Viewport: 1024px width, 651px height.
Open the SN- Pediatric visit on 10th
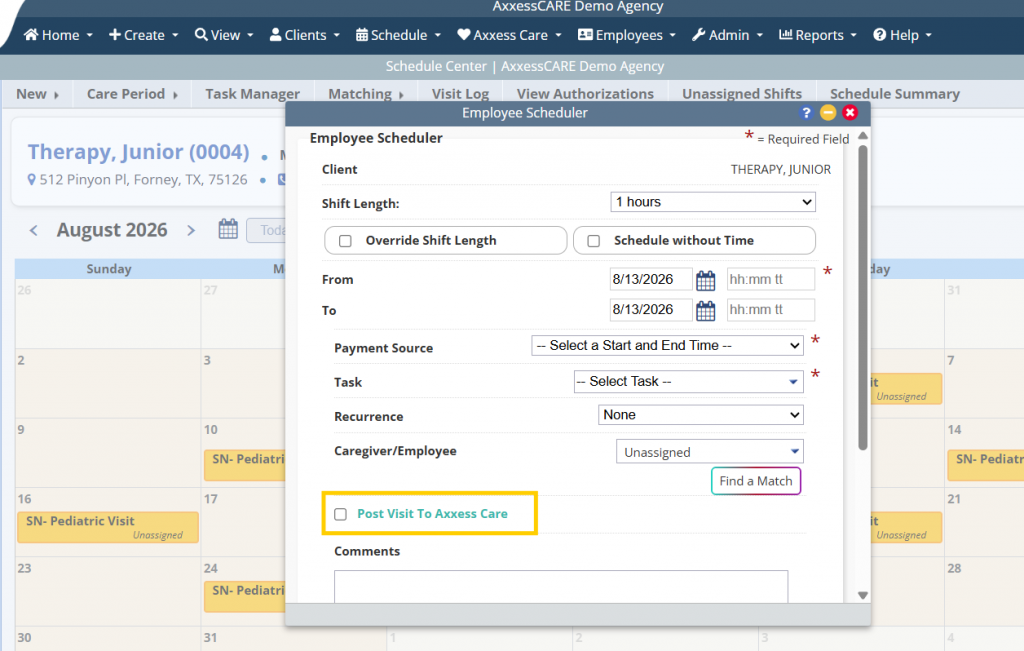coord(245,465)
